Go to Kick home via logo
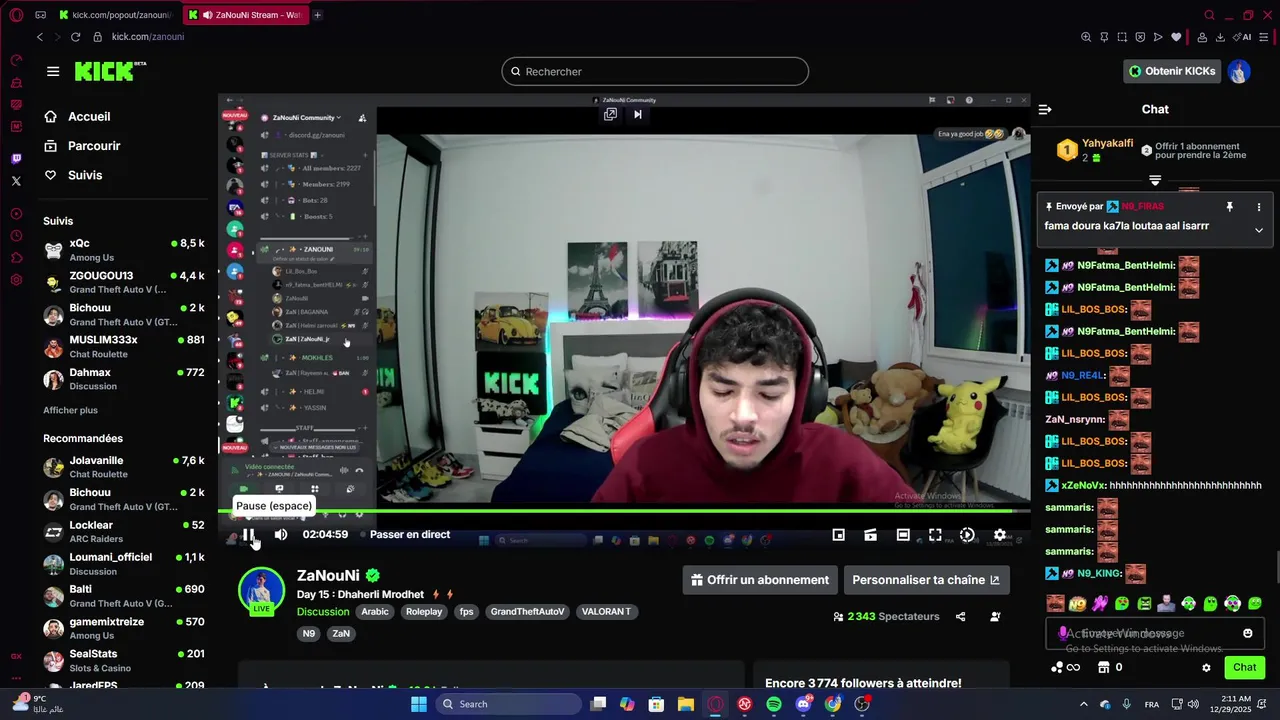The image size is (1280, 720). tap(110, 71)
